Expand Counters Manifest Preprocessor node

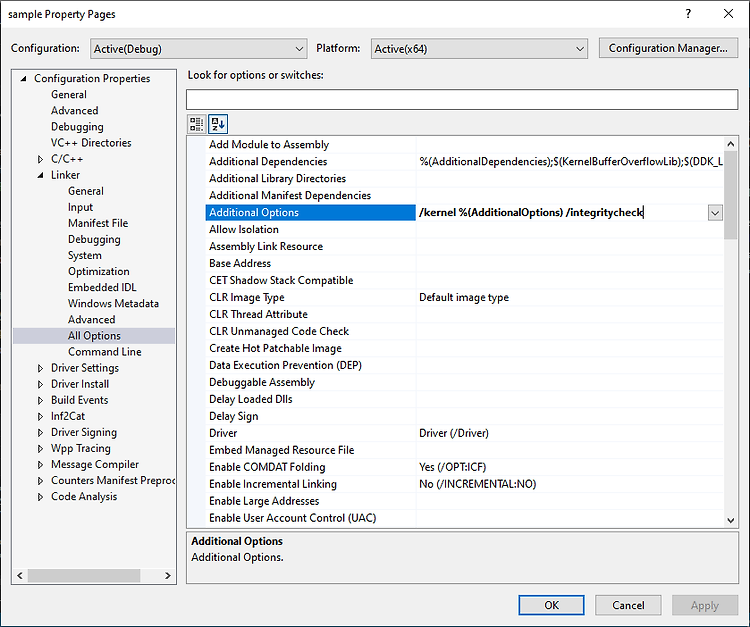pos(40,481)
